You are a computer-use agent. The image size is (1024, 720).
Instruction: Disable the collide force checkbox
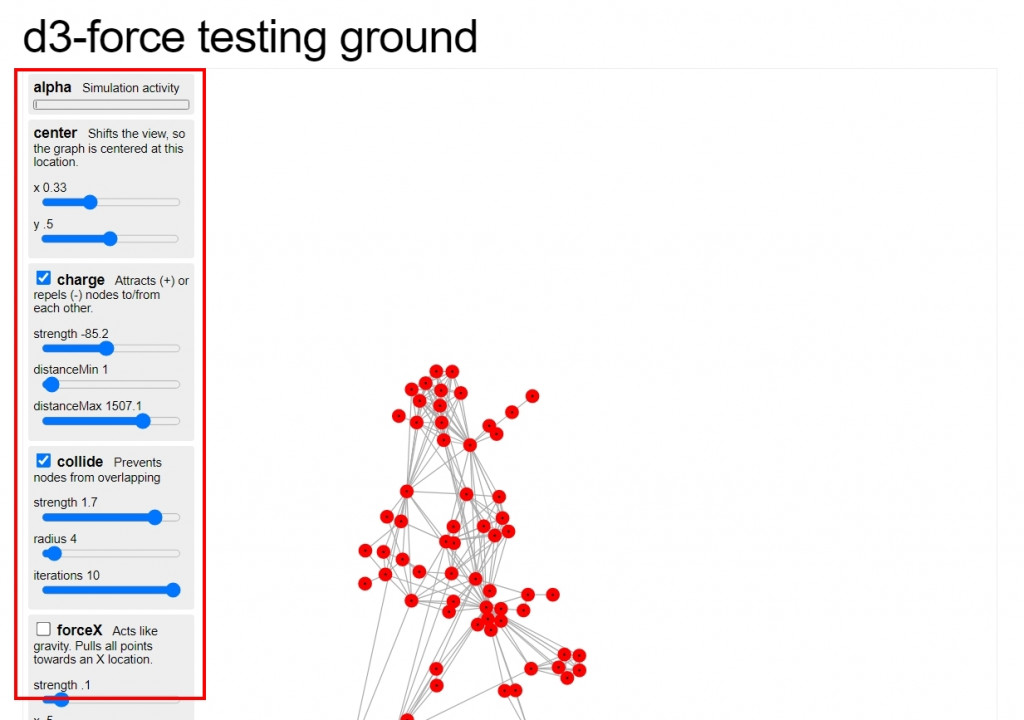pos(44,461)
